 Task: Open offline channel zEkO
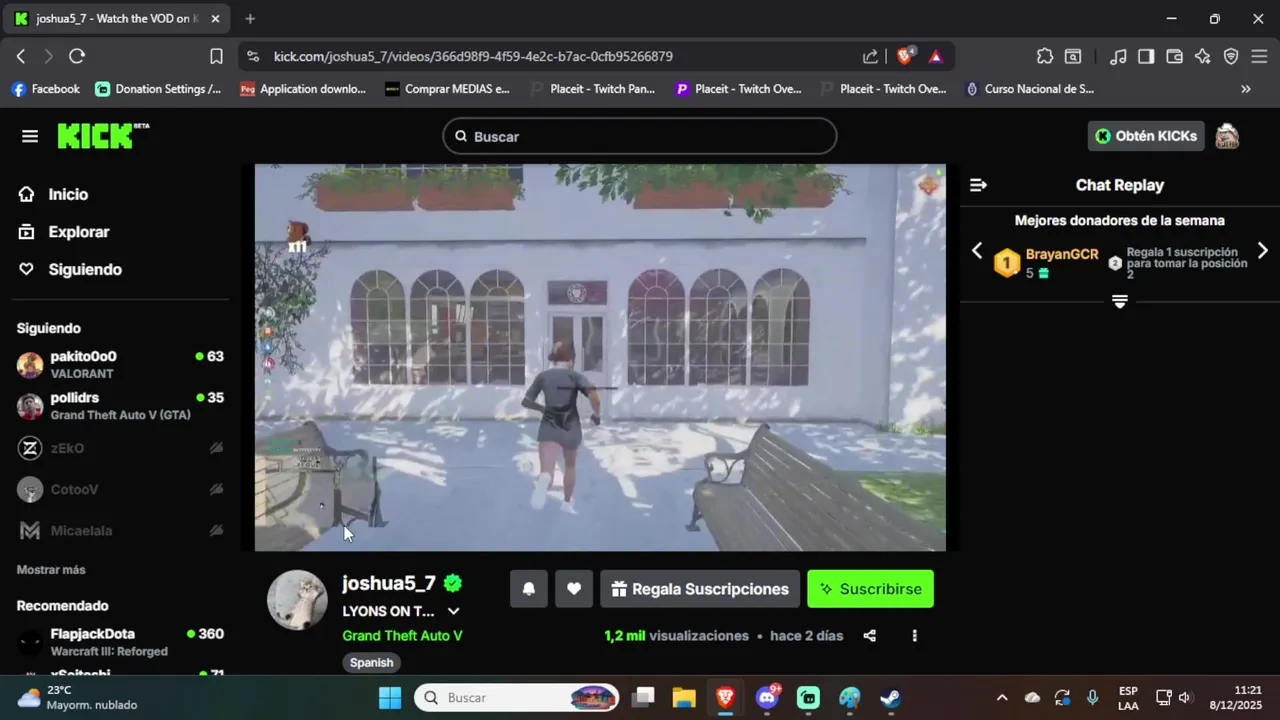120,448
